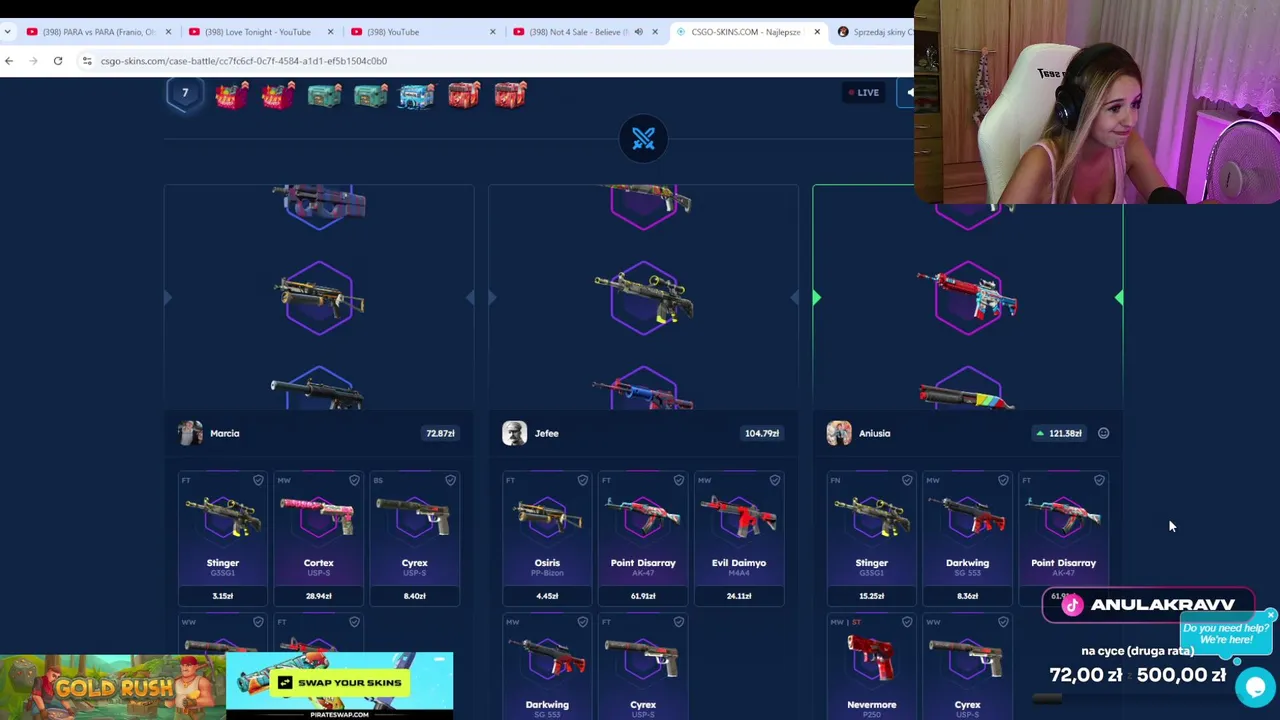Click the player name Marcia
The image size is (1280, 720).
pyautogui.click(x=225, y=433)
